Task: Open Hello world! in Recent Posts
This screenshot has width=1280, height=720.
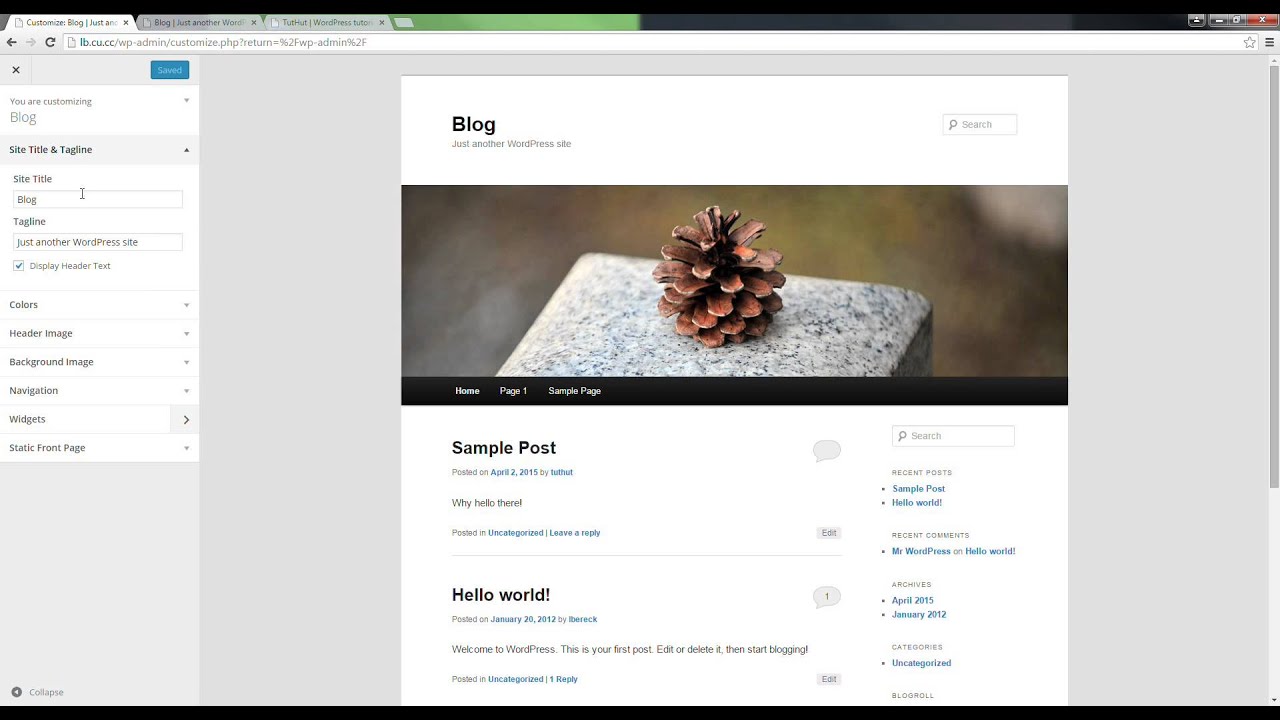Action: (917, 503)
